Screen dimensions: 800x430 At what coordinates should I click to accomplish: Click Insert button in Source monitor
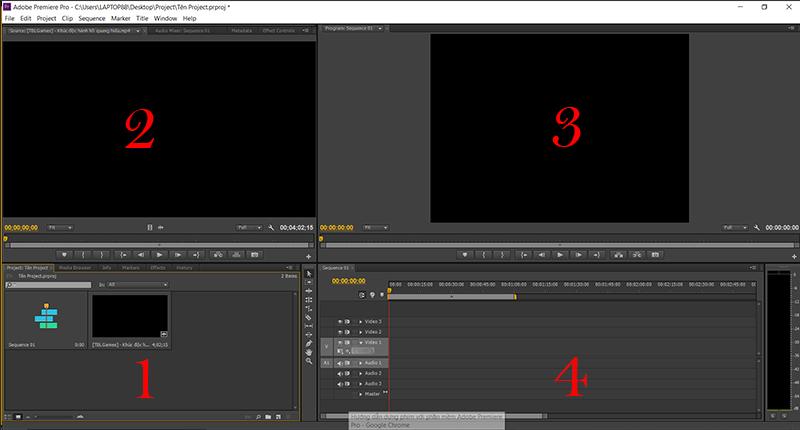[218, 255]
